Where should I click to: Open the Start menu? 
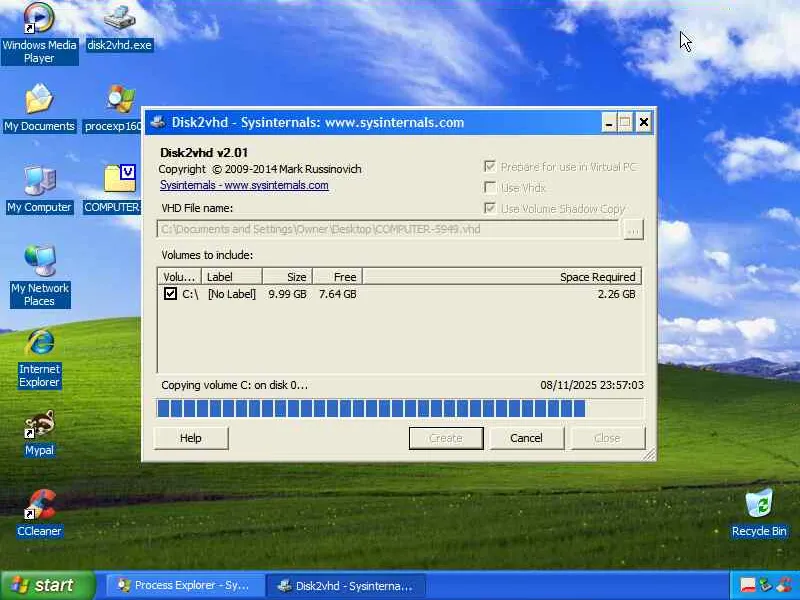click(47, 585)
